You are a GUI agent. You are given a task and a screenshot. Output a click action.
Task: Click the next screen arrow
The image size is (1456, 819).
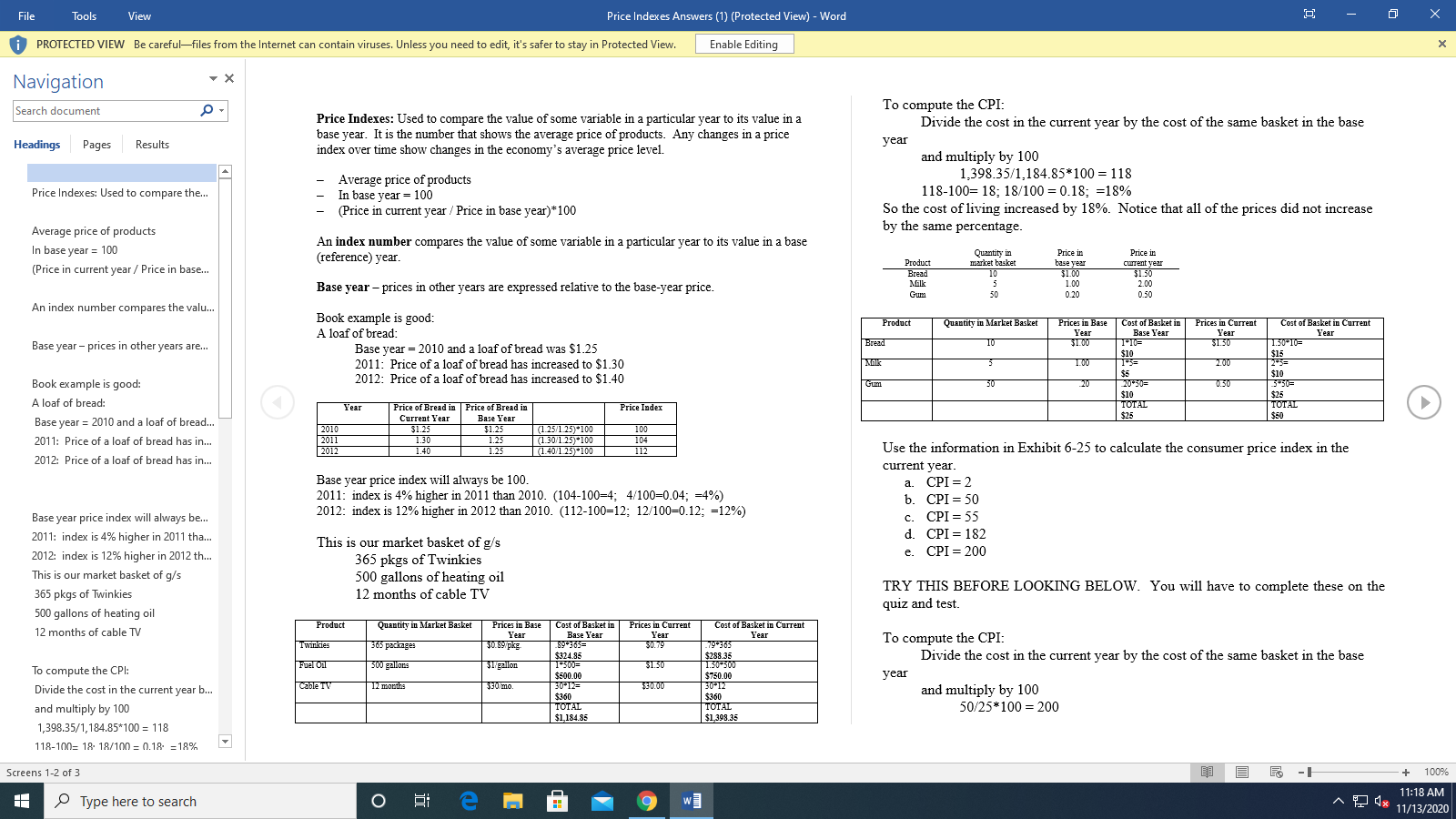[x=1423, y=401]
